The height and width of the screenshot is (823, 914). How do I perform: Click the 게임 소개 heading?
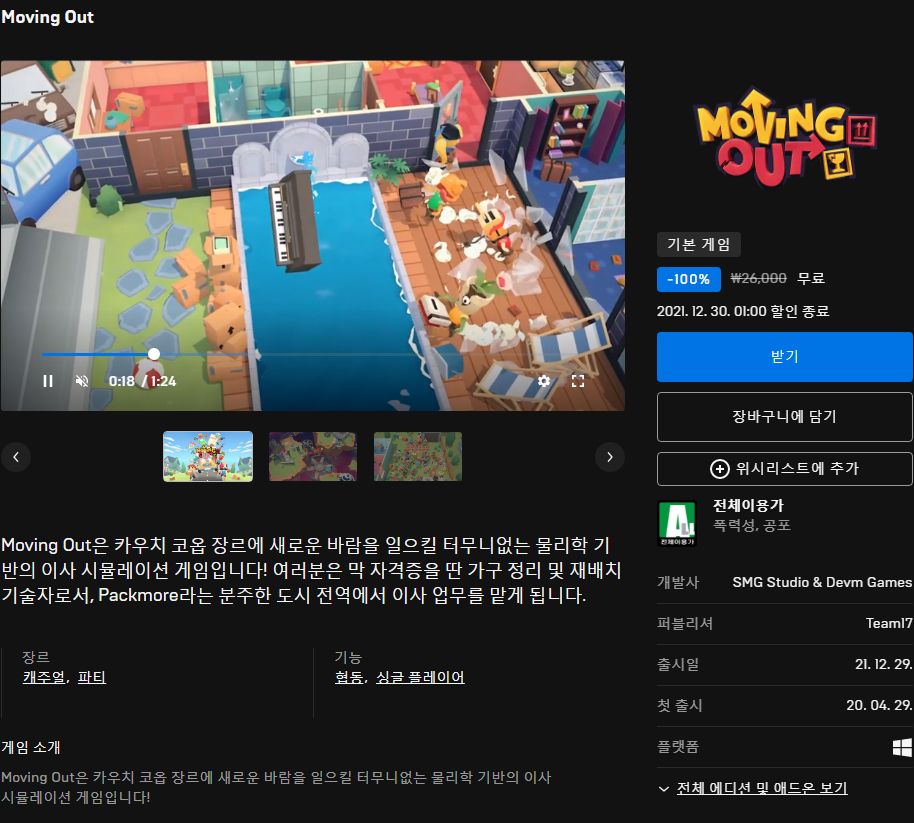[x=31, y=747]
